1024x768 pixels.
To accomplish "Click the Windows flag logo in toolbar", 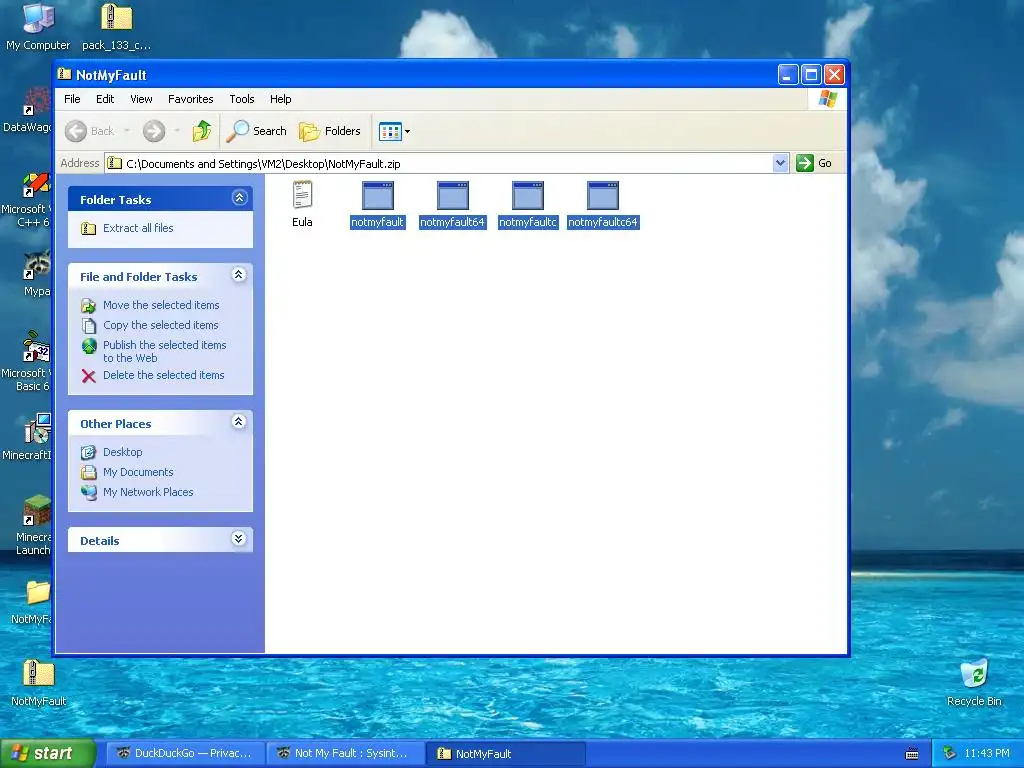I will click(x=827, y=99).
